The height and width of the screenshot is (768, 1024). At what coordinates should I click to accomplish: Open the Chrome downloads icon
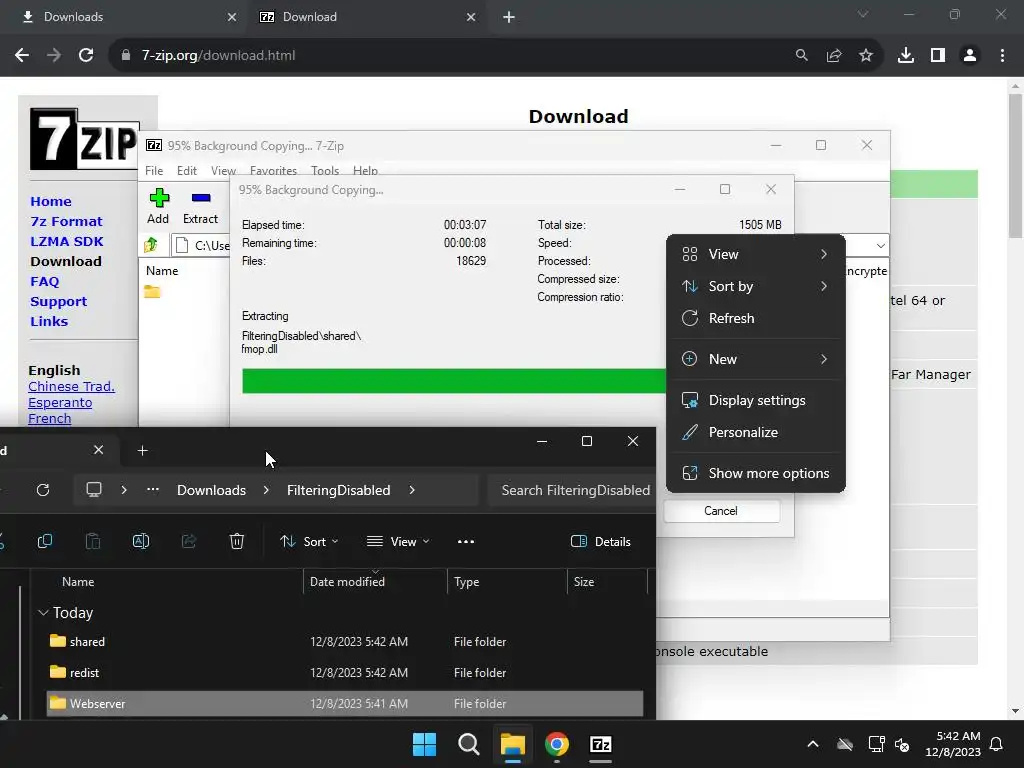point(906,56)
